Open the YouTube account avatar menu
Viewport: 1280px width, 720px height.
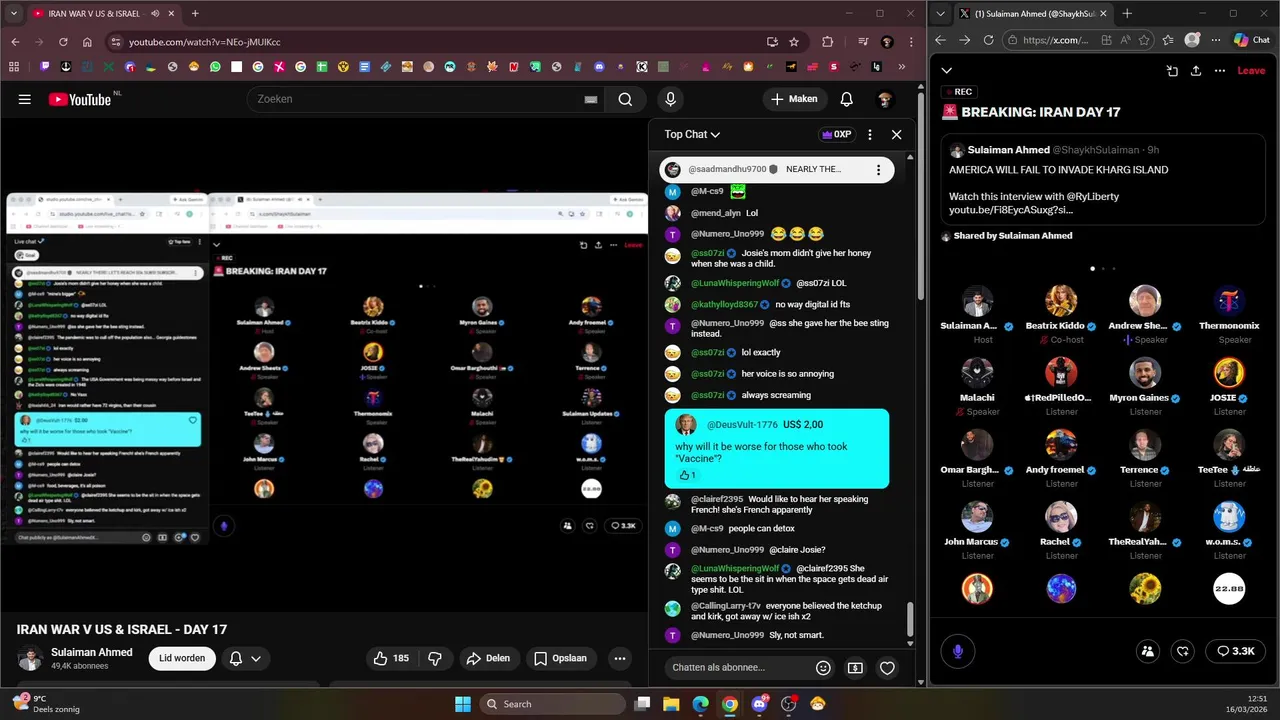point(884,99)
